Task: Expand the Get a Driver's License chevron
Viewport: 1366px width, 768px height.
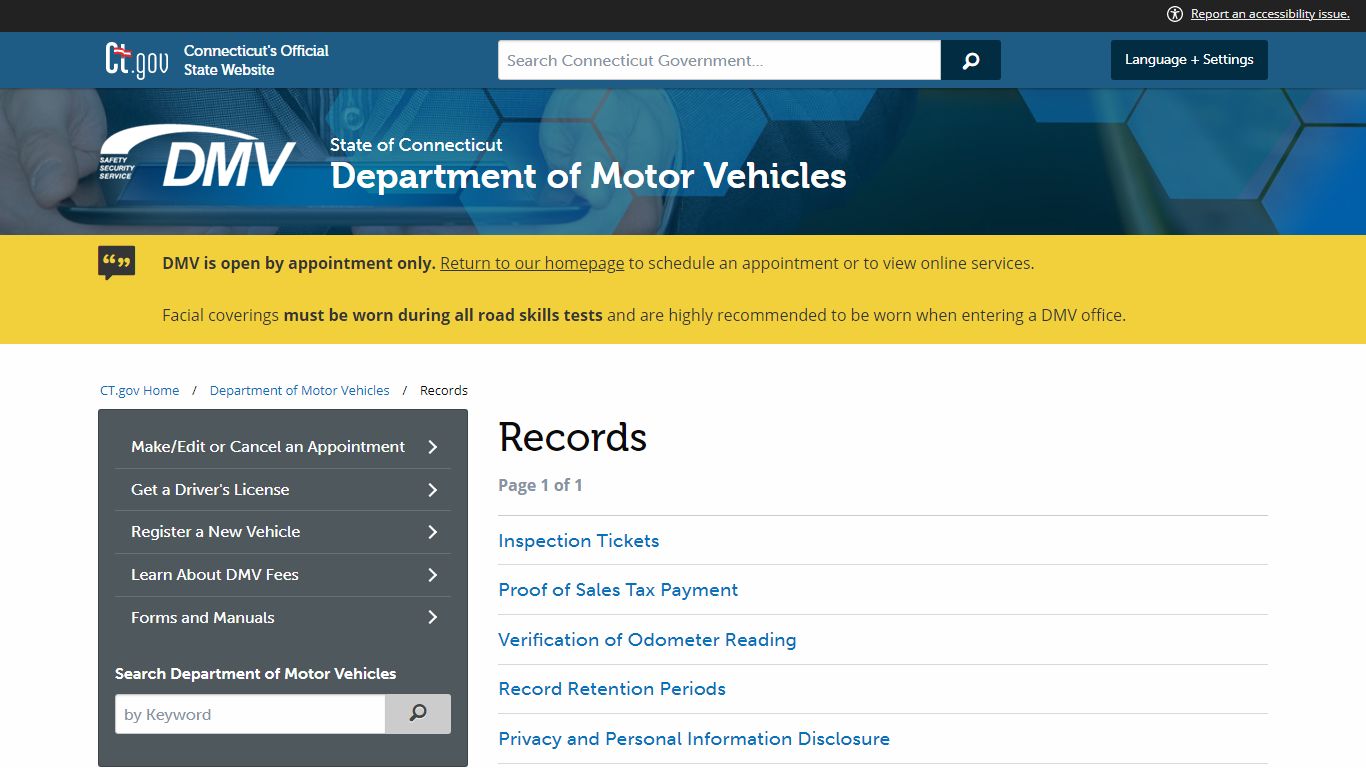Action: (x=433, y=490)
